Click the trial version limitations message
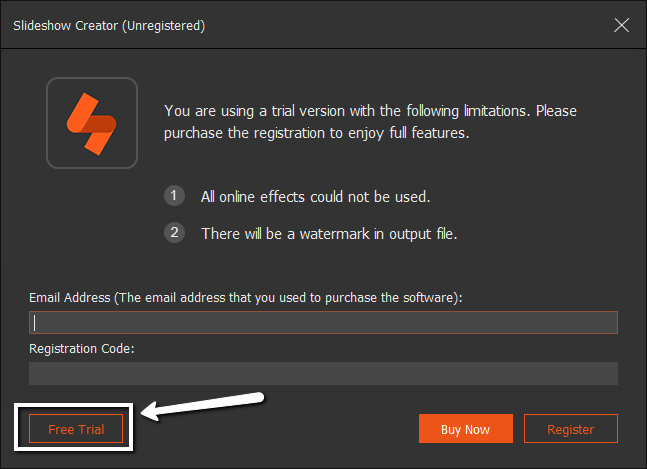Image resolution: width=647 pixels, height=469 pixels. pos(369,111)
